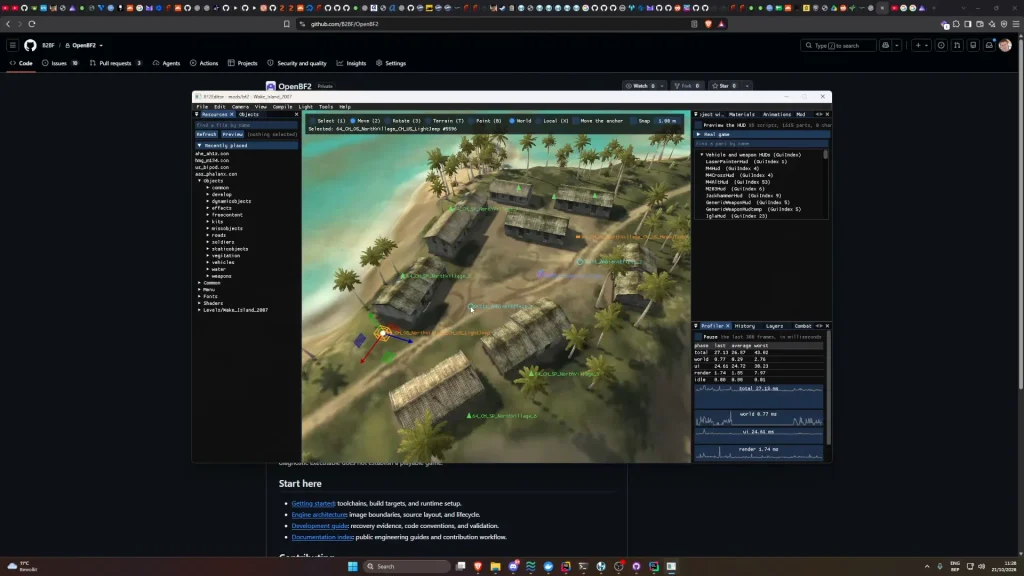
Task: Click the blue move gizmo plane handle
Action: click(360, 340)
